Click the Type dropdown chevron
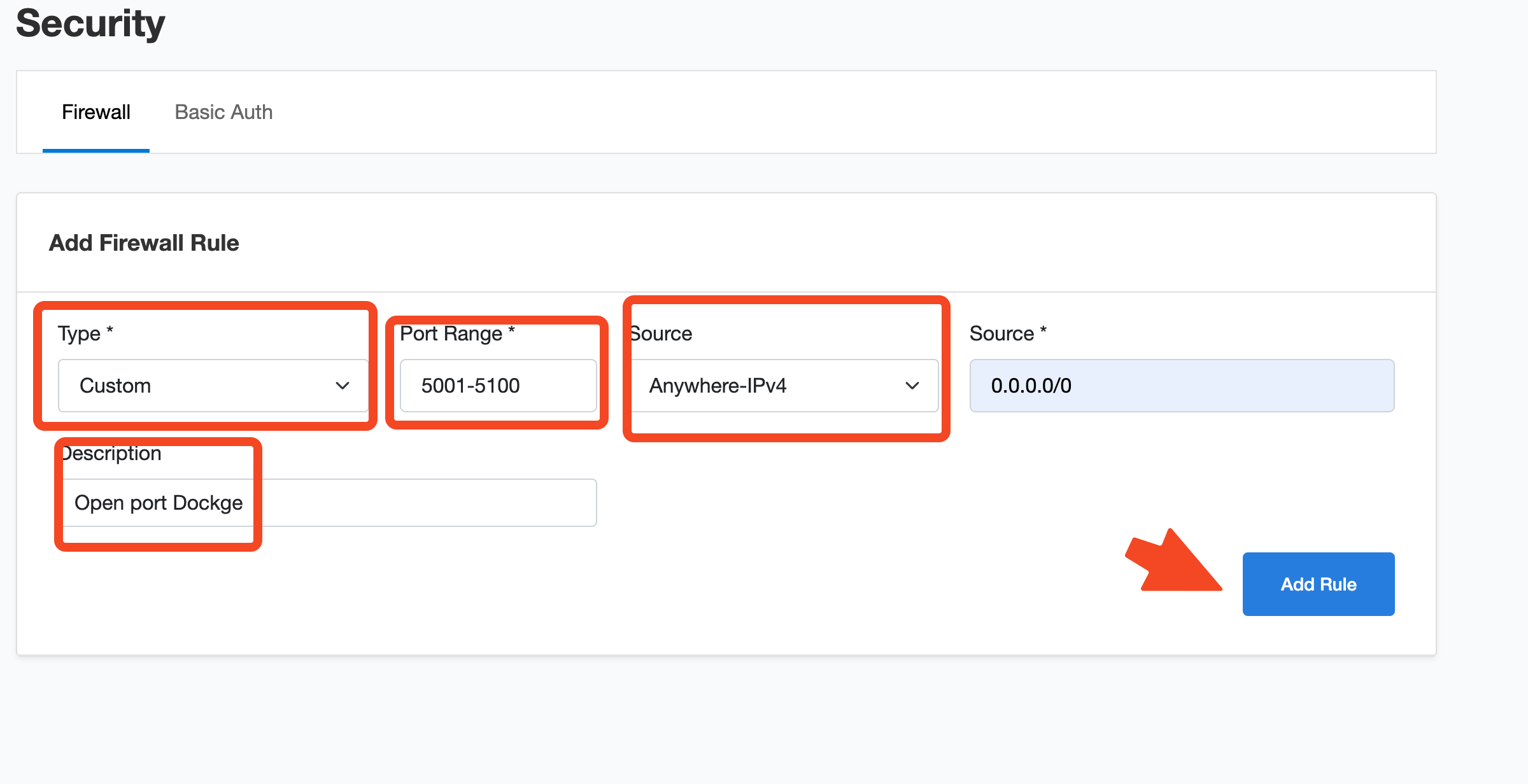Screen dimensions: 1528x784 click(x=340, y=385)
